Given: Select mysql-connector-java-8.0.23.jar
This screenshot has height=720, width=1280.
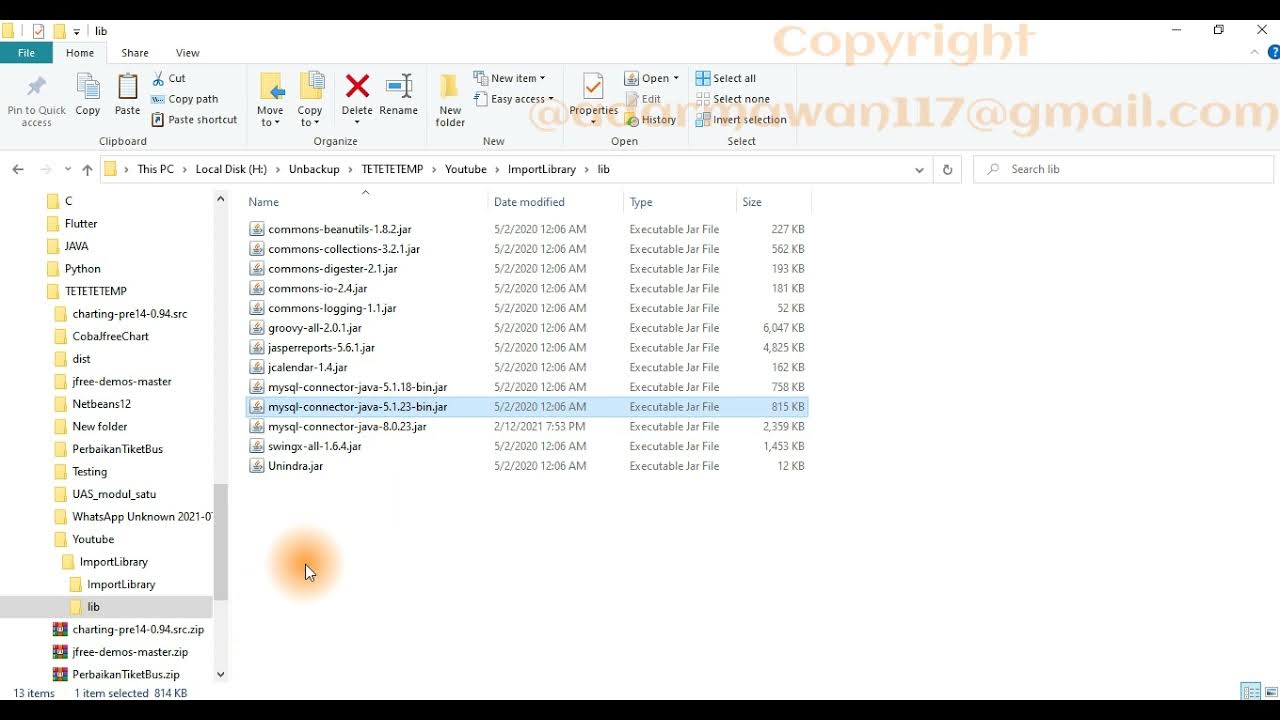Looking at the screenshot, I should point(347,426).
